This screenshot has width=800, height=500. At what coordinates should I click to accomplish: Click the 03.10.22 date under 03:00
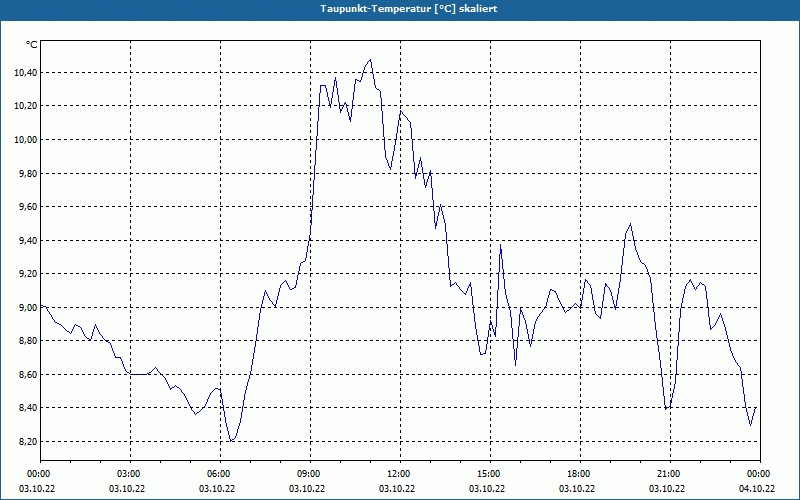pyautogui.click(x=127, y=489)
